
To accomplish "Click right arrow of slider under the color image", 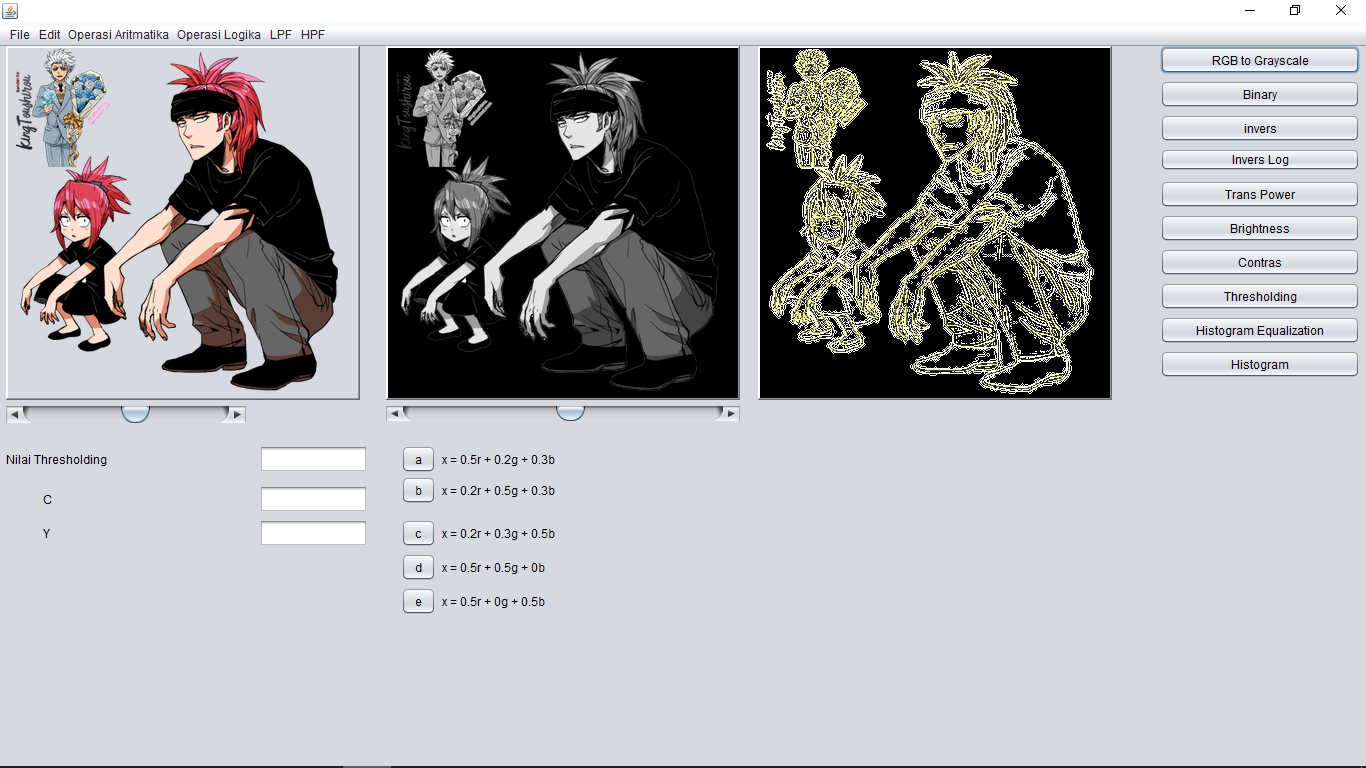I will click(237, 414).
